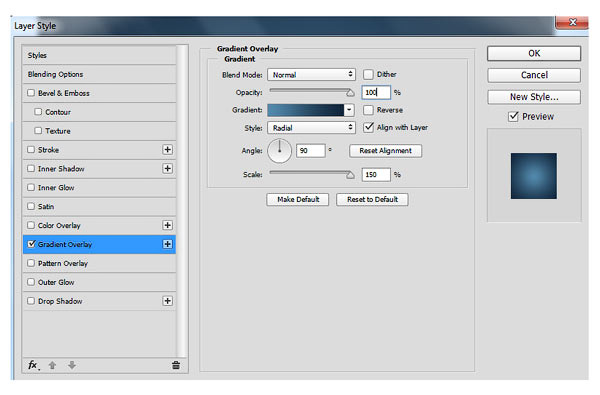Enable the Color Overlay checkbox
The image size is (600, 395).
coord(31,225)
